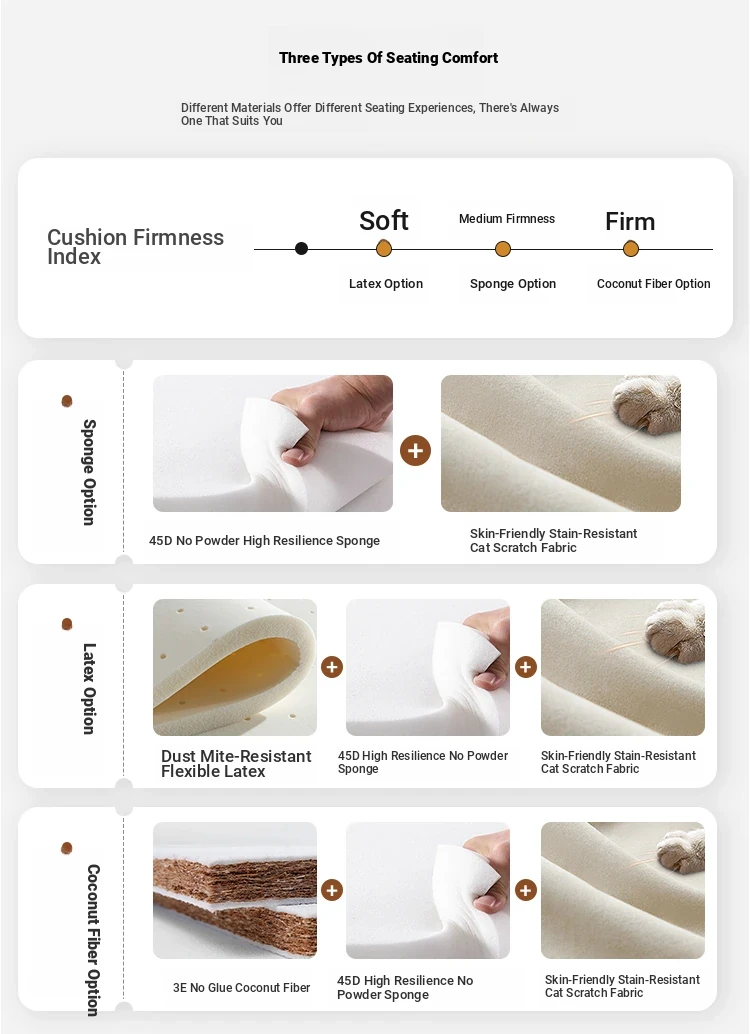Image resolution: width=750 pixels, height=1034 pixels.
Task: Click the second plus icon in Coconut Fiber row
Action: pyautogui.click(x=526, y=890)
